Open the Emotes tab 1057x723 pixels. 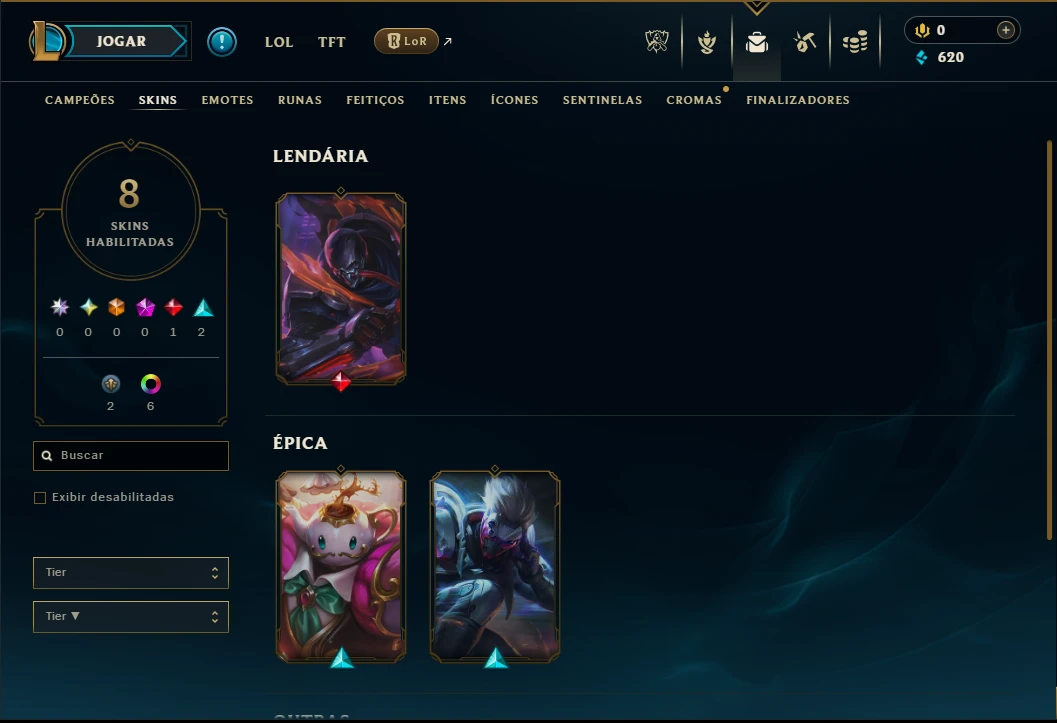(x=227, y=100)
